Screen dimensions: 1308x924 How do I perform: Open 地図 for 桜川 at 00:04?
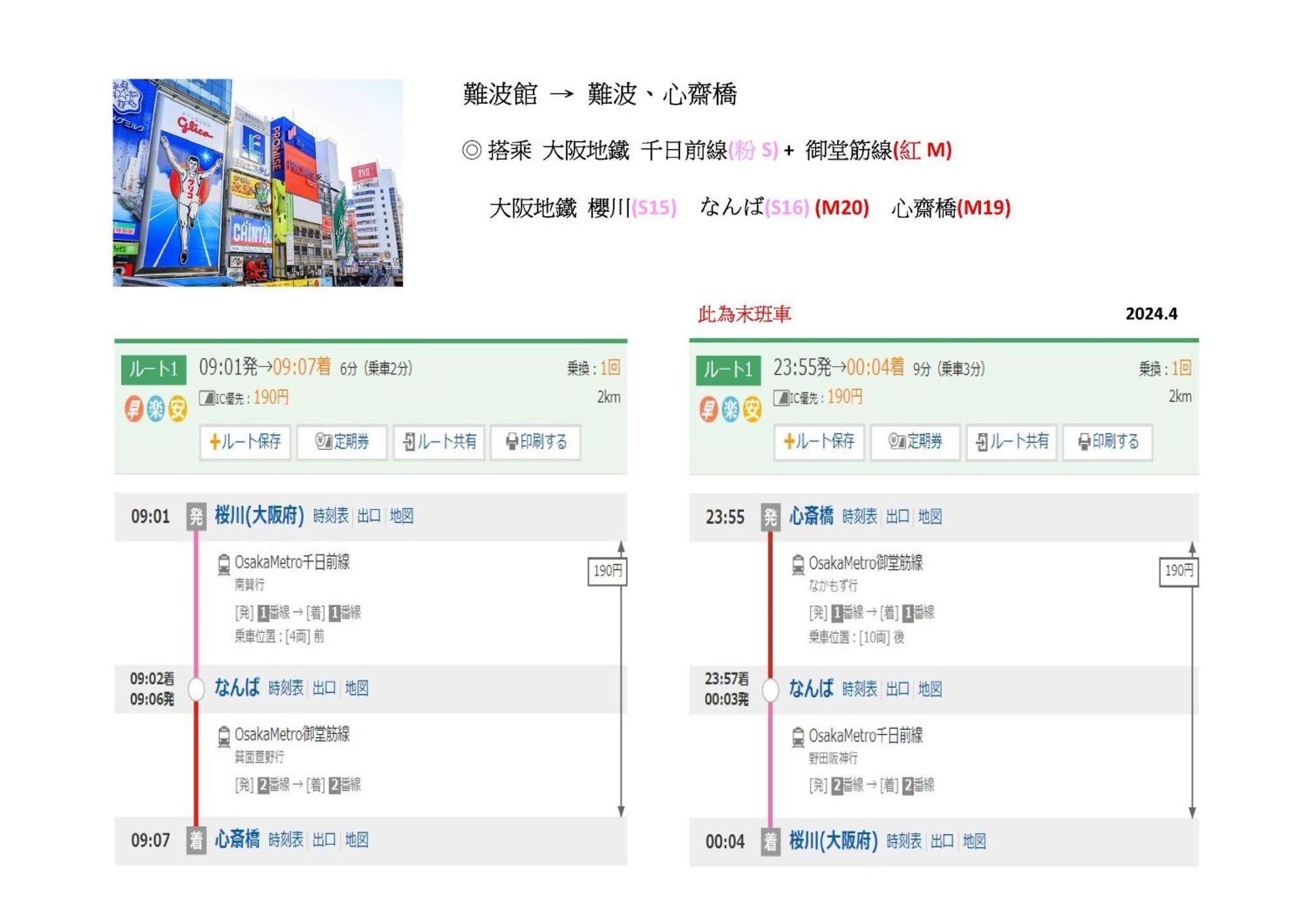click(x=974, y=841)
